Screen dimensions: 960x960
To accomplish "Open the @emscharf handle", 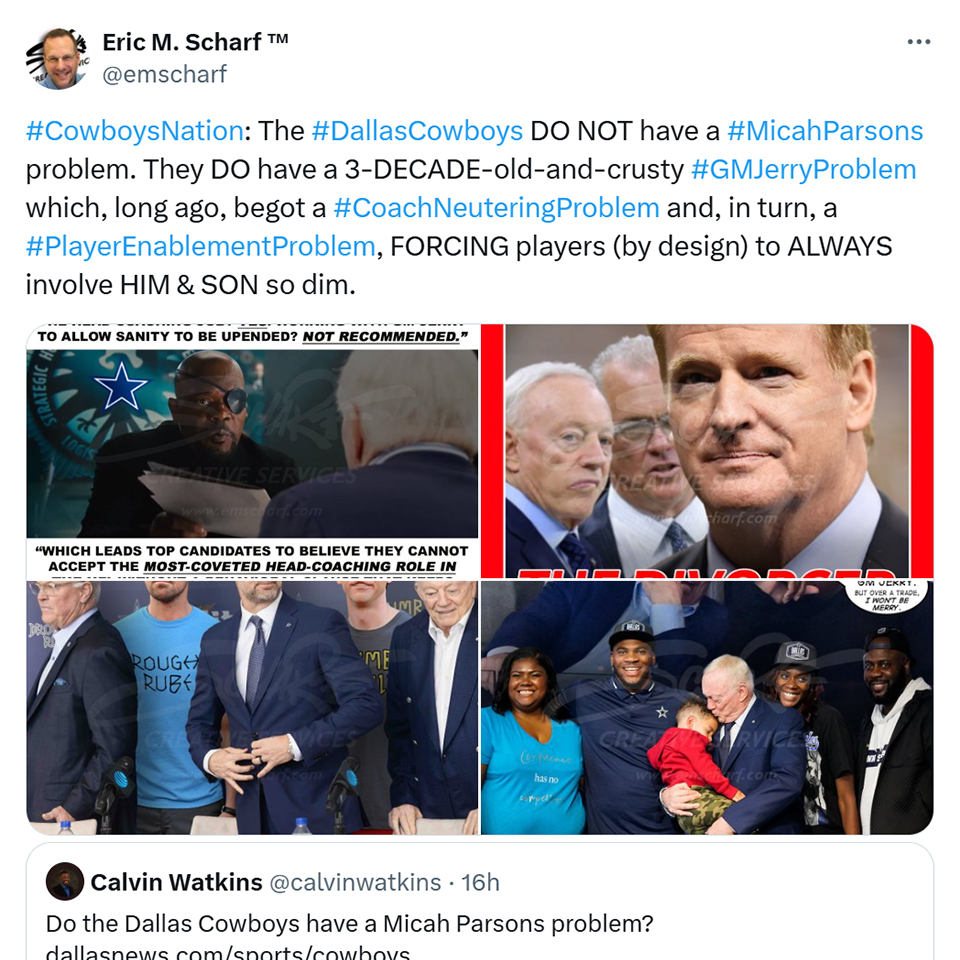I will click(164, 74).
